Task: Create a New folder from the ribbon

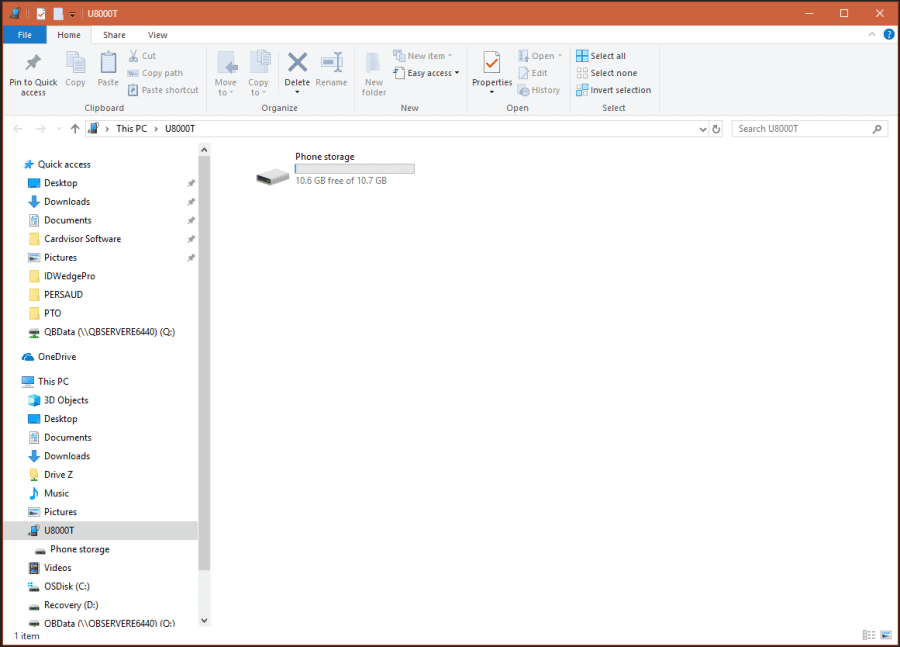Action: [x=372, y=68]
